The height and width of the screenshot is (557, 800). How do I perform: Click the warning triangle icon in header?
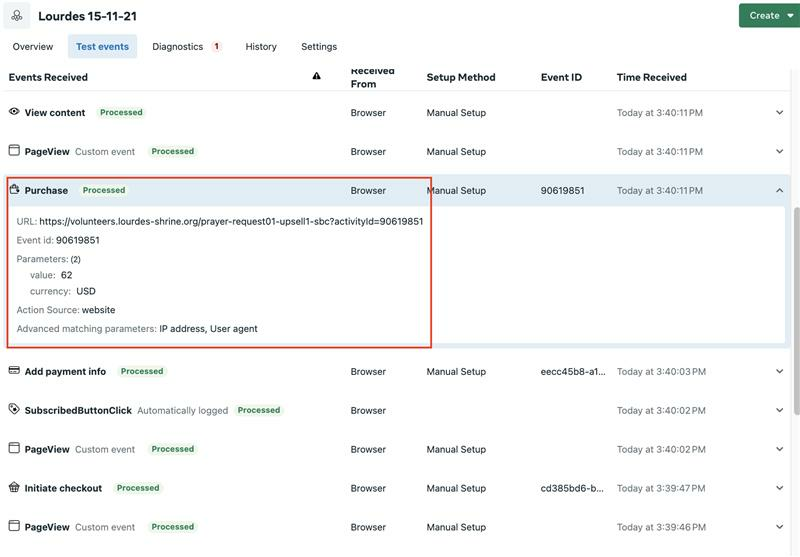tap(316, 76)
